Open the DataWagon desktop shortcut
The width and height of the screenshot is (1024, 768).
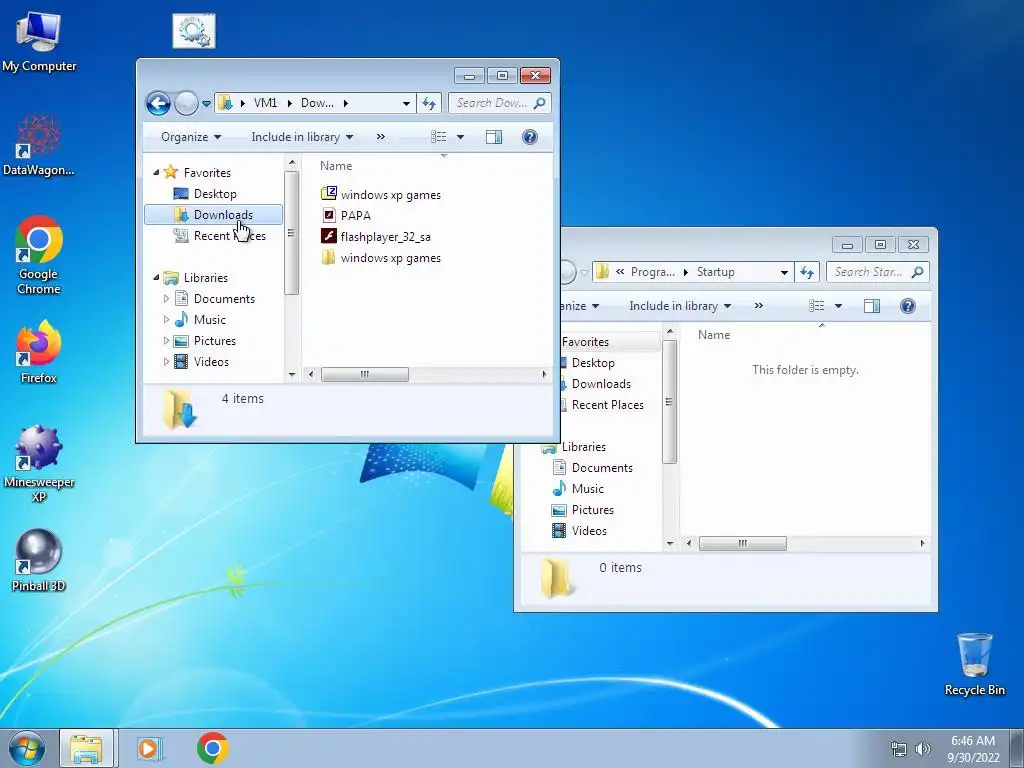pos(39,146)
